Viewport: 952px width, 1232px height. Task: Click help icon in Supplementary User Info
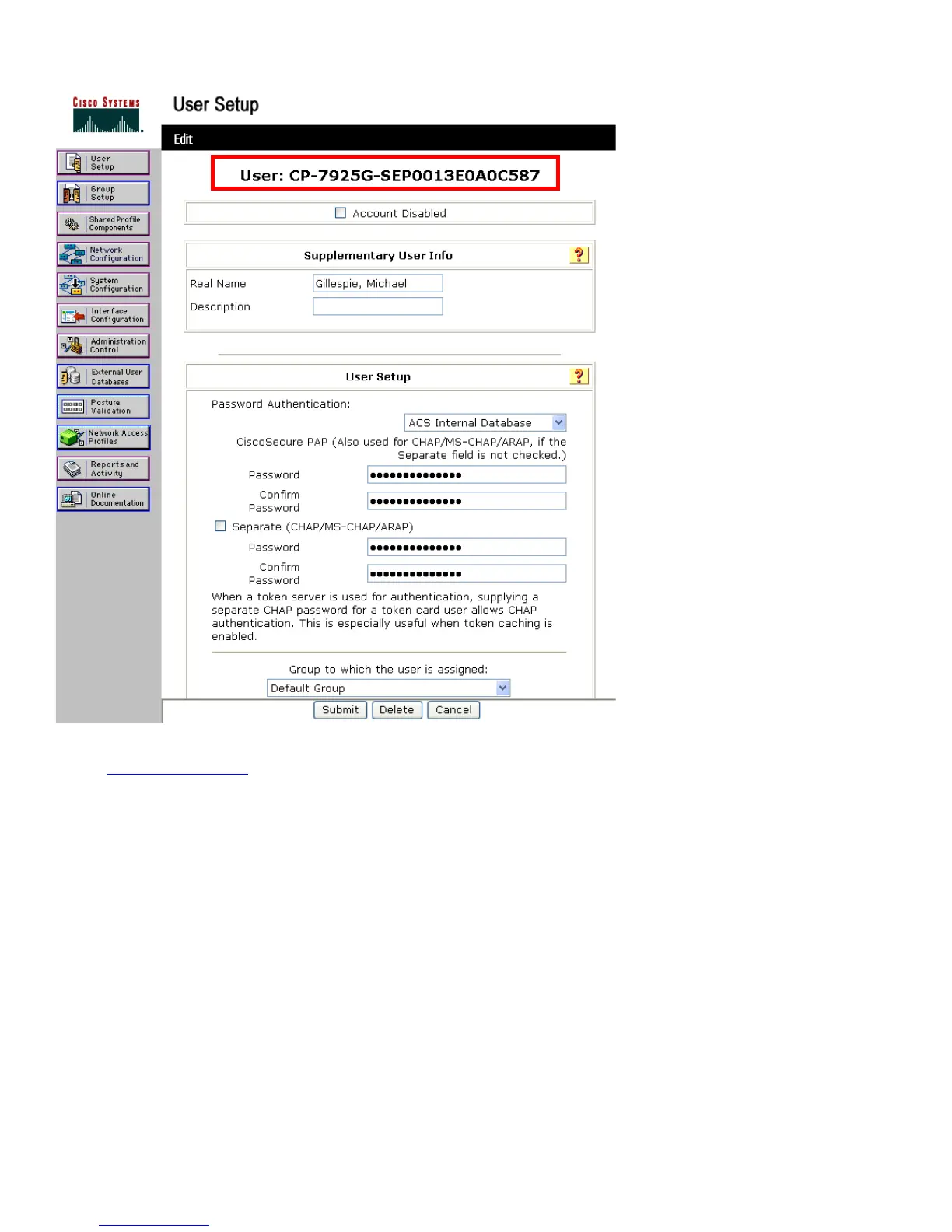(x=579, y=255)
